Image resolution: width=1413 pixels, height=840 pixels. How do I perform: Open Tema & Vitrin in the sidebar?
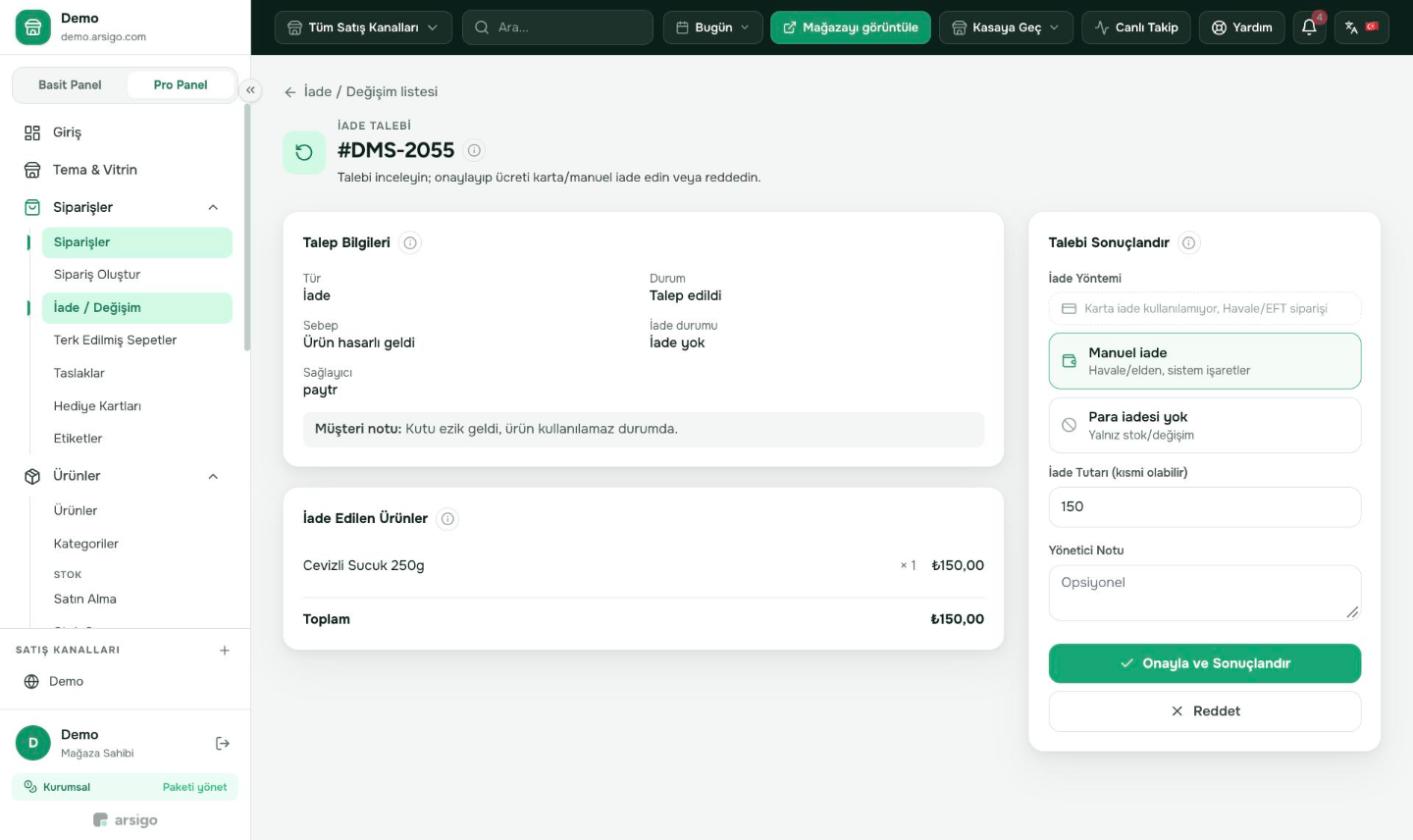point(95,169)
